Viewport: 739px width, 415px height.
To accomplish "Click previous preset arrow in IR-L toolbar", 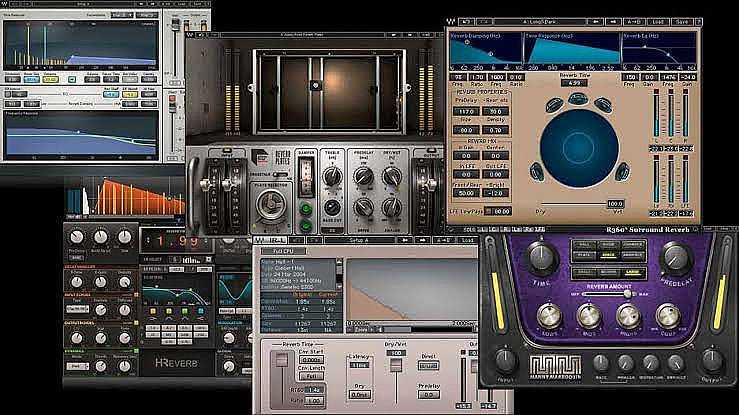I will pyautogui.click(x=404, y=240).
